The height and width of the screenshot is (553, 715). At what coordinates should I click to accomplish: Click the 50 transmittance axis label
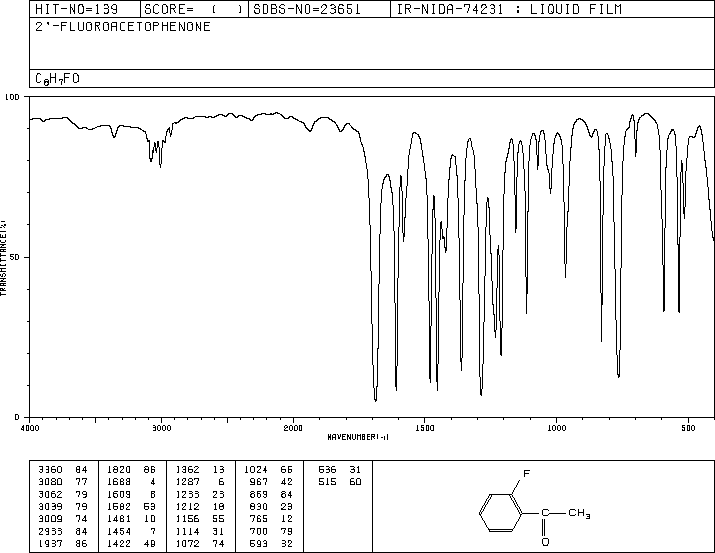[x=16, y=257]
